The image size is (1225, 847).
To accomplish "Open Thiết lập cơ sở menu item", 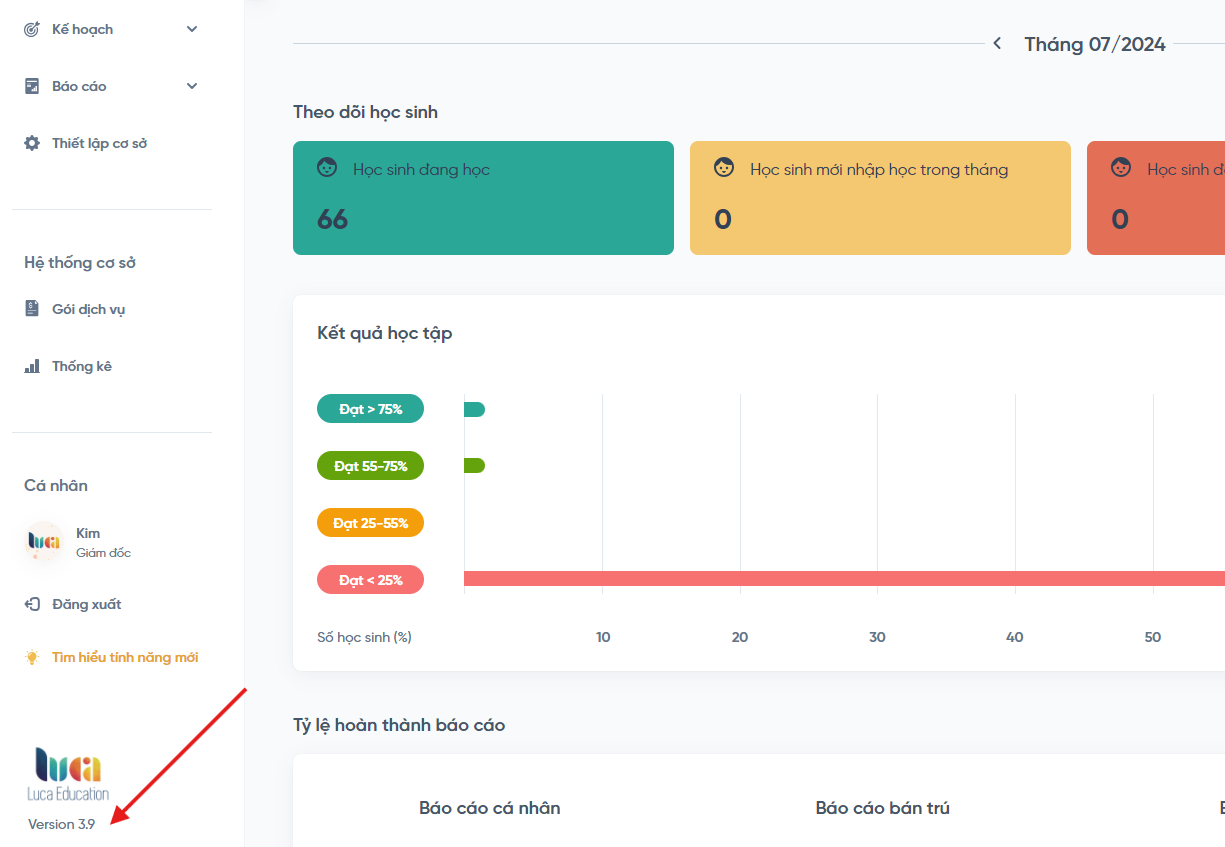I will [99, 144].
